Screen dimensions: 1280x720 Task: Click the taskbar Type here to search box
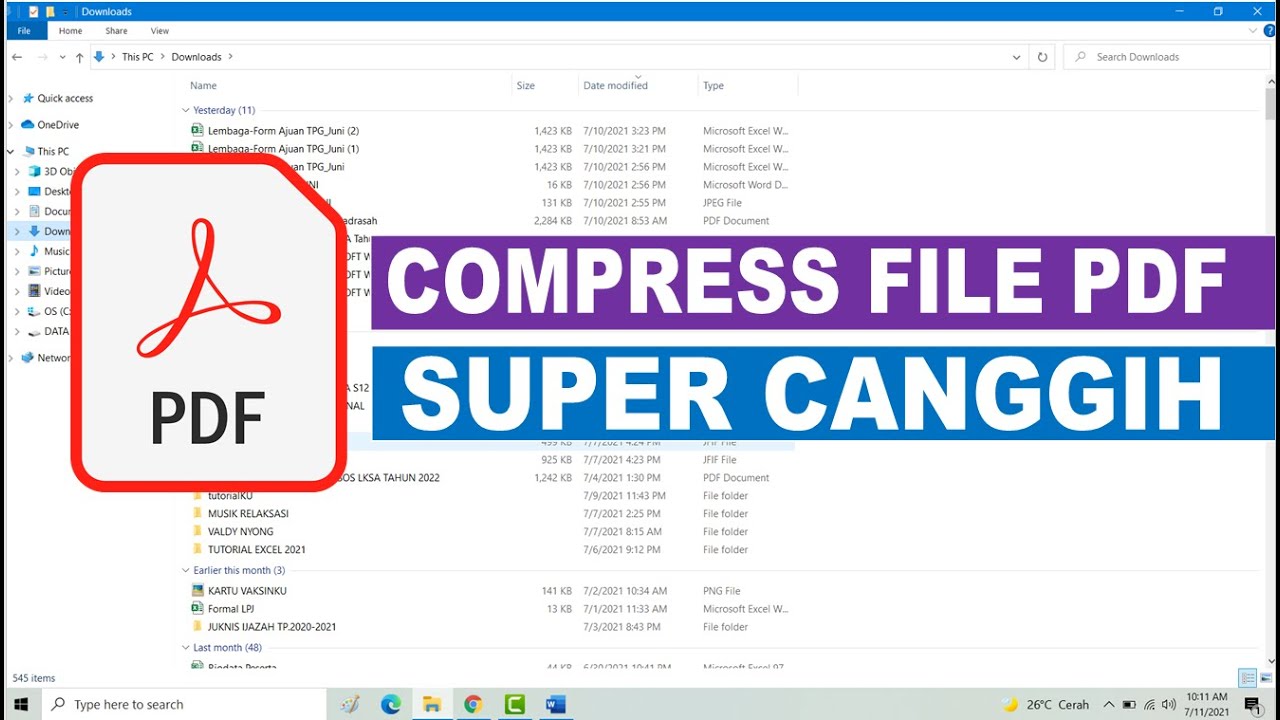tap(186, 704)
